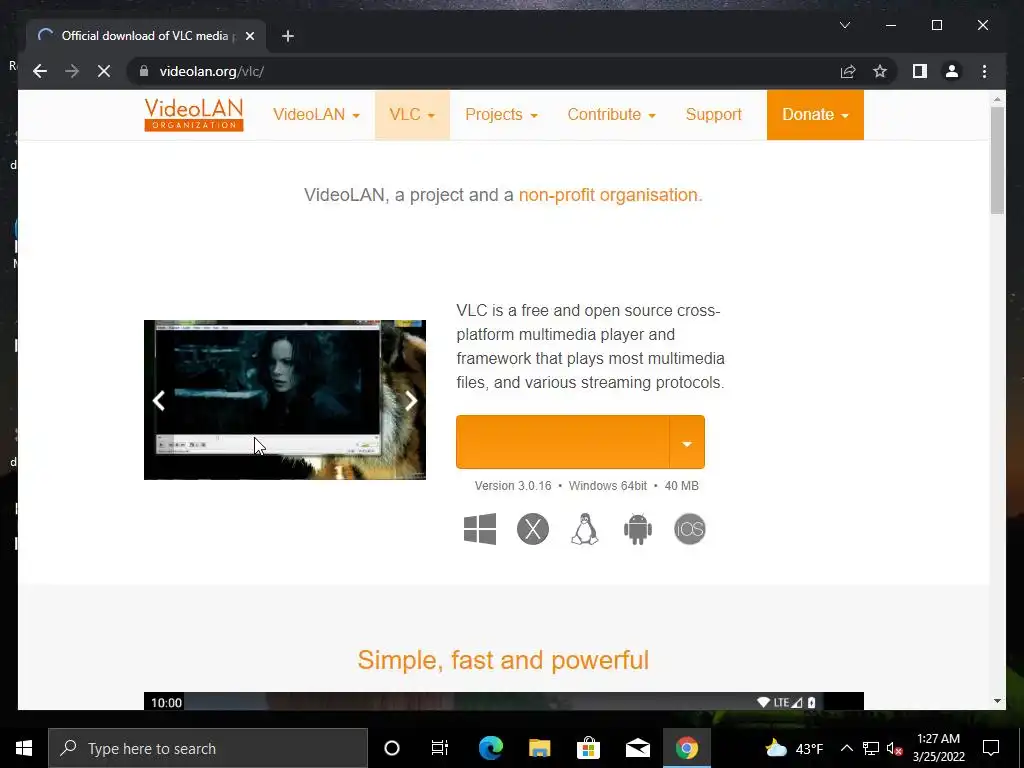Open the weather widget showing 43°F
1024x768 pixels.
tap(793, 748)
